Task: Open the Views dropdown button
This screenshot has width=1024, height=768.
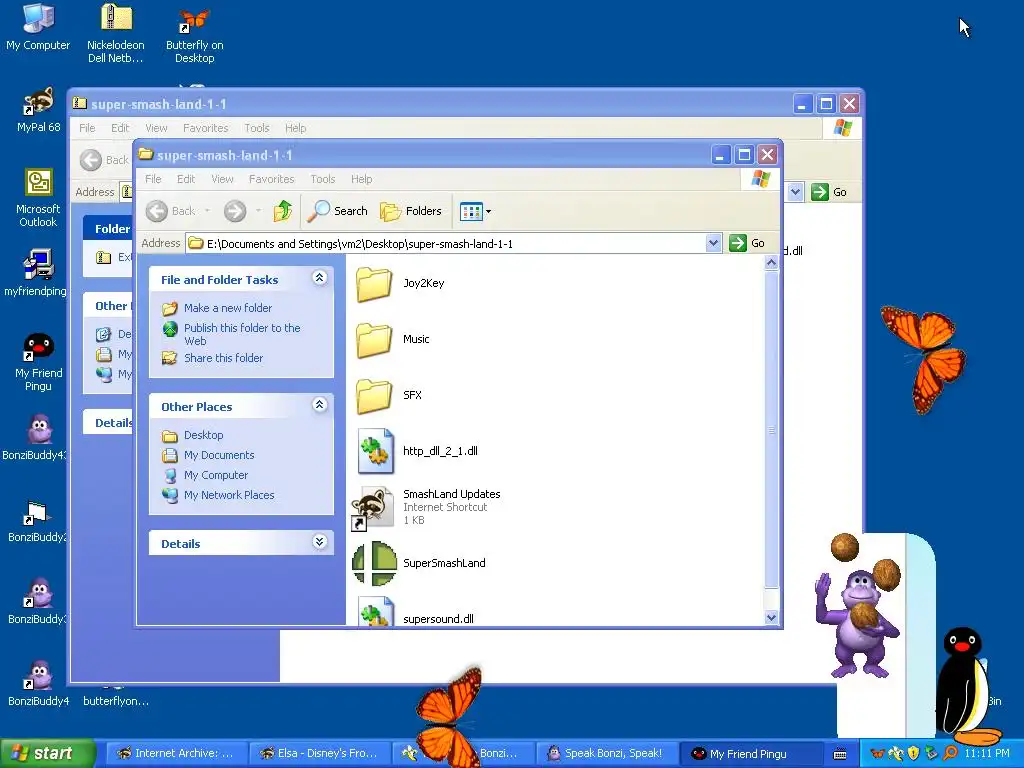Action: point(475,211)
